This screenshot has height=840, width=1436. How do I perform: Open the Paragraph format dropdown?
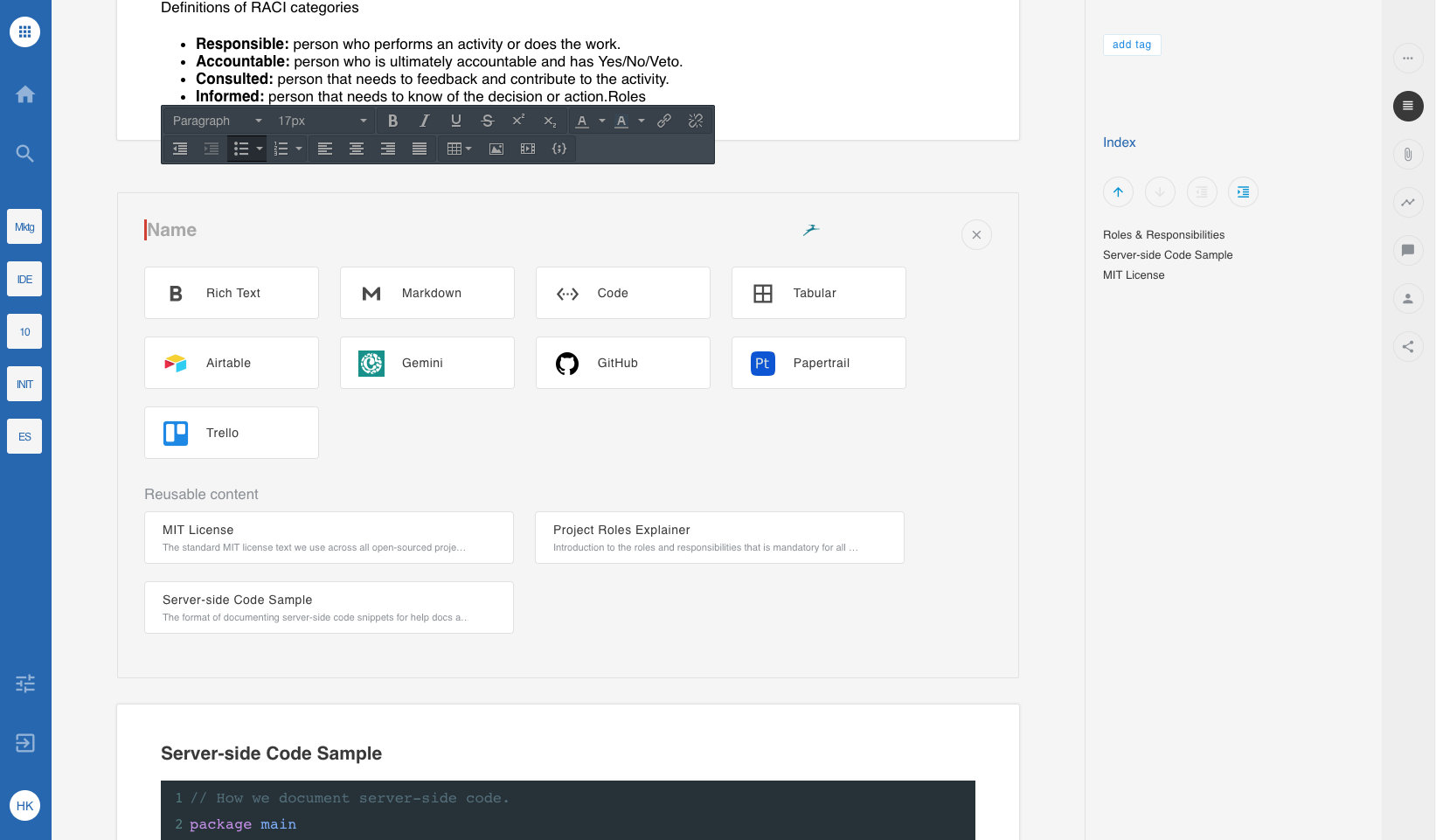pos(217,121)
